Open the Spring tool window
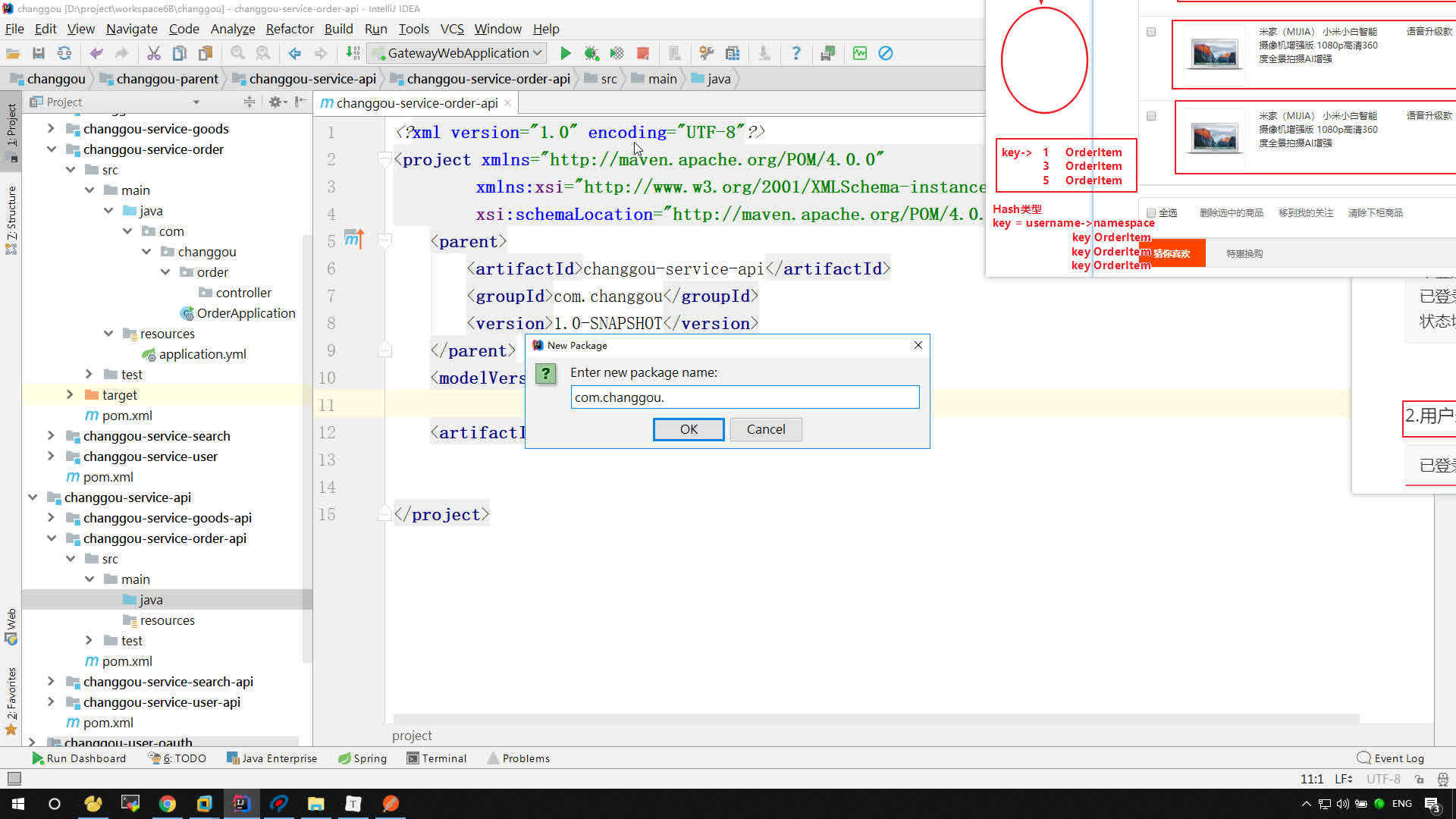The width and height of the screenshot is (1456, 819). 362,758
